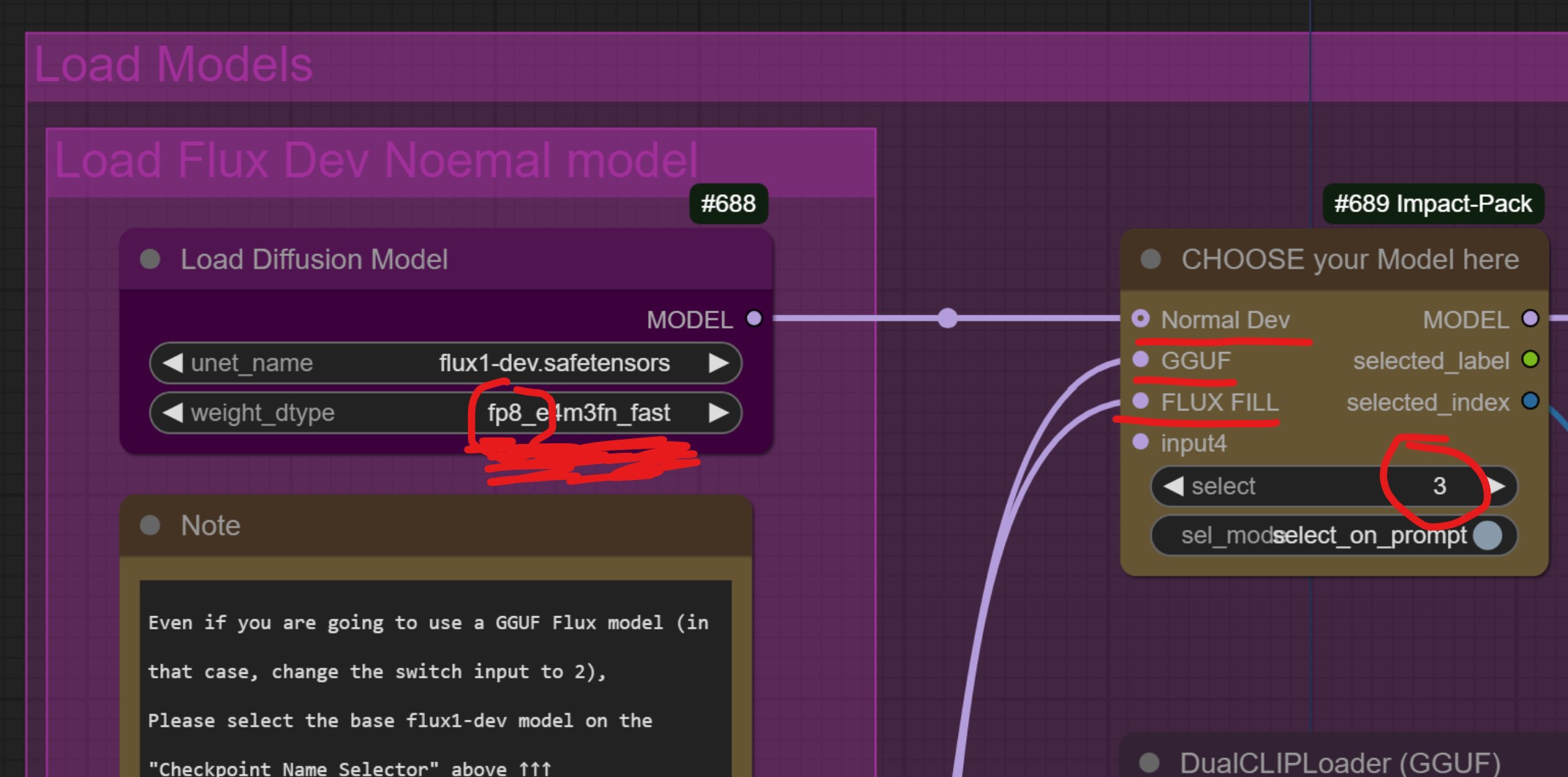Click the MODEL output port on Load Diffusion Model
This screenshot has width=1568, height=777.
coord(754,318)
